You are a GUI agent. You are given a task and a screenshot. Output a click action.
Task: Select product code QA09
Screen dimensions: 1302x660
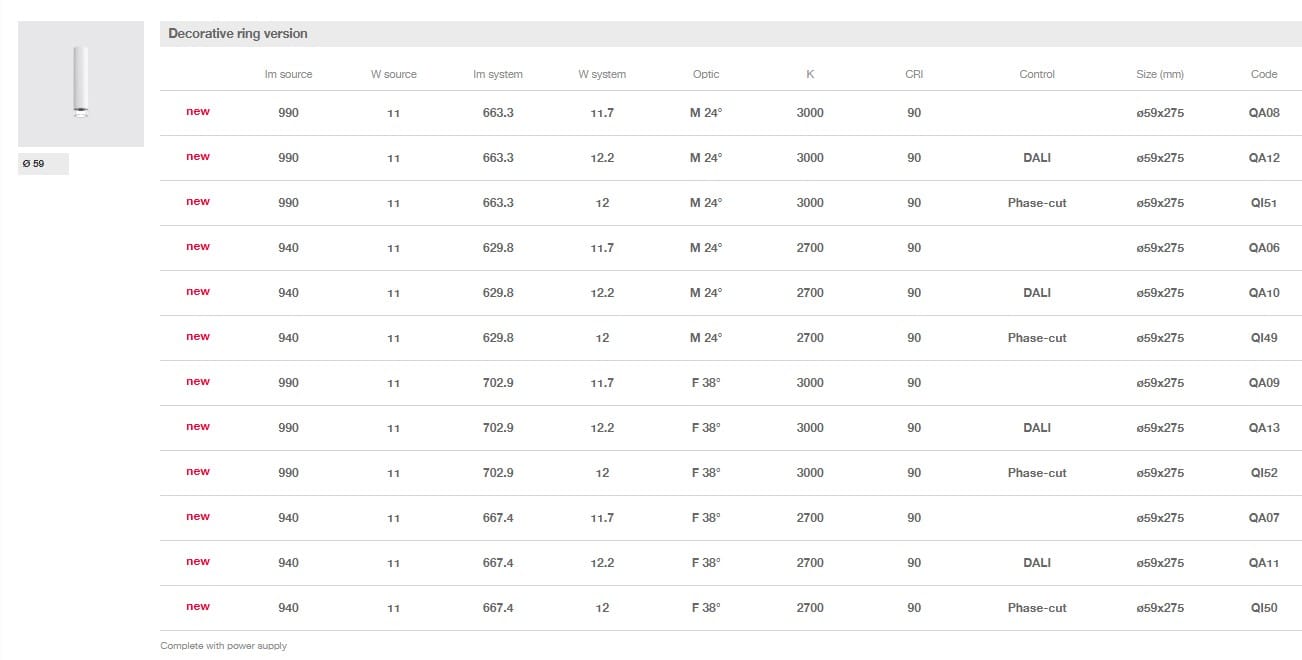pyautogui.click(x=1264, y=383)
